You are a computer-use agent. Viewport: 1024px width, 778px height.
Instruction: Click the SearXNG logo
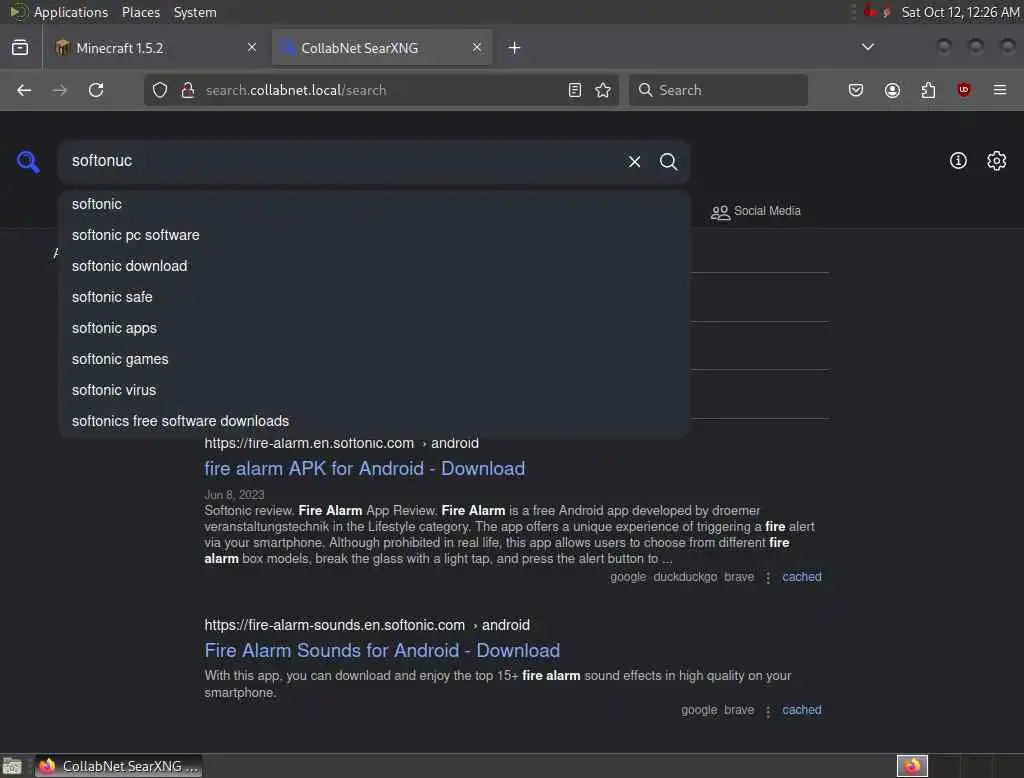[28, 161]
